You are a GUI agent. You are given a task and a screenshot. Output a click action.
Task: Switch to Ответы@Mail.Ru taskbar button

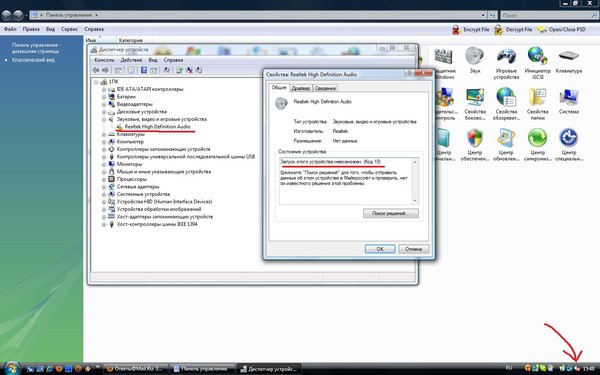[136, 369]
